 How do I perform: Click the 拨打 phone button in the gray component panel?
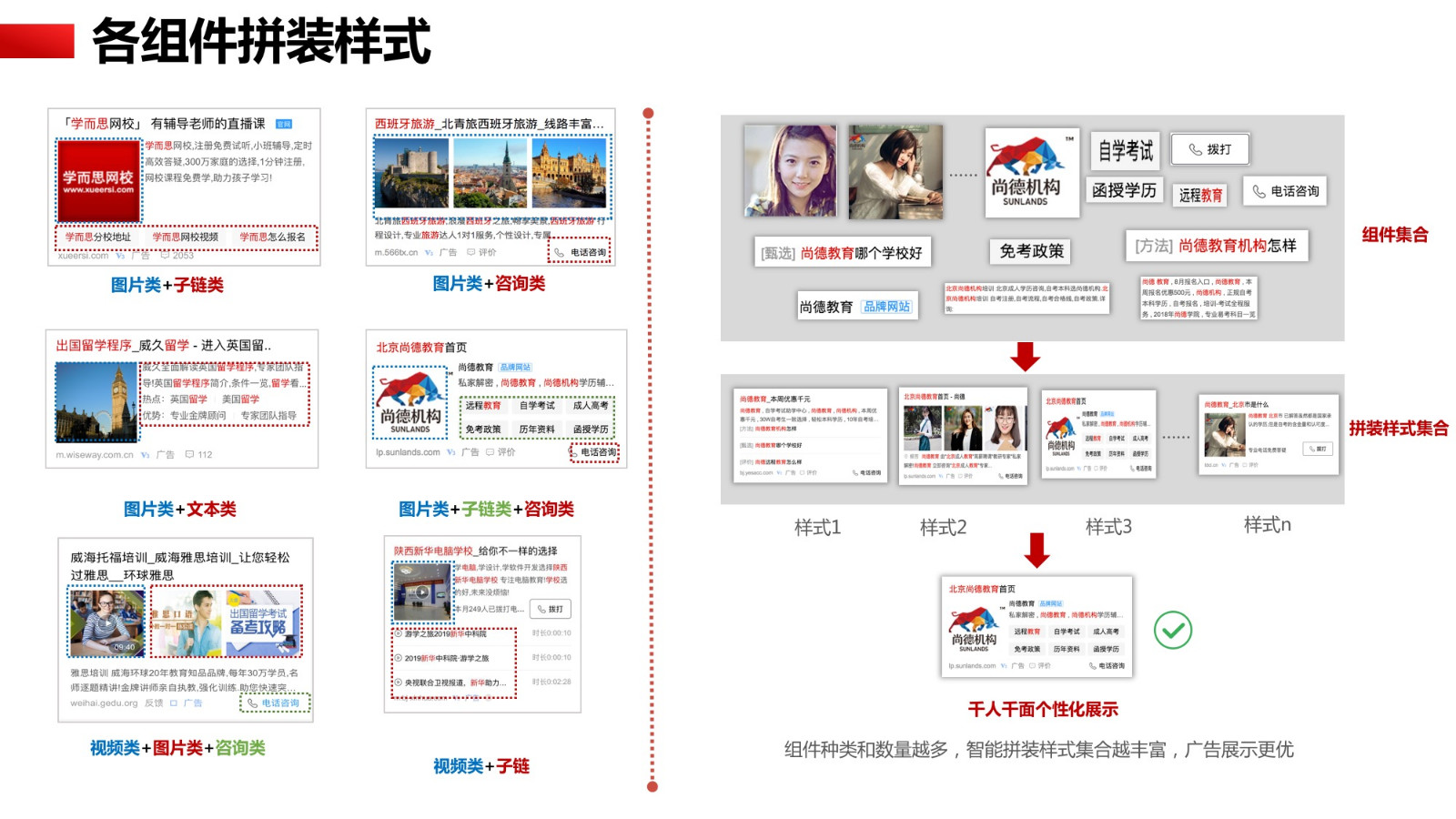pos(1209,149)
